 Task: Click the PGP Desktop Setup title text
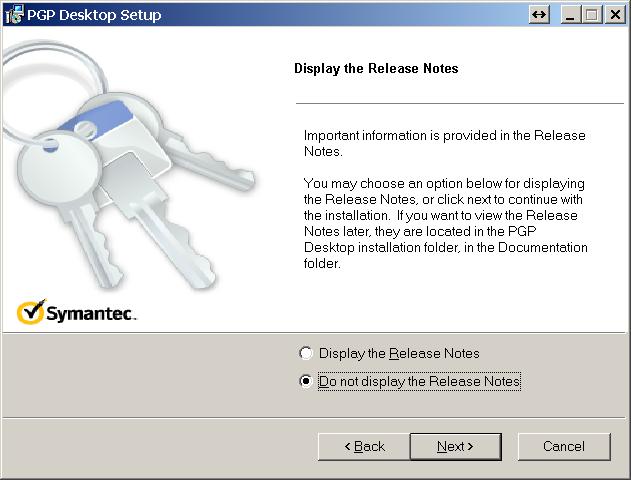click(x=94, y=15)
